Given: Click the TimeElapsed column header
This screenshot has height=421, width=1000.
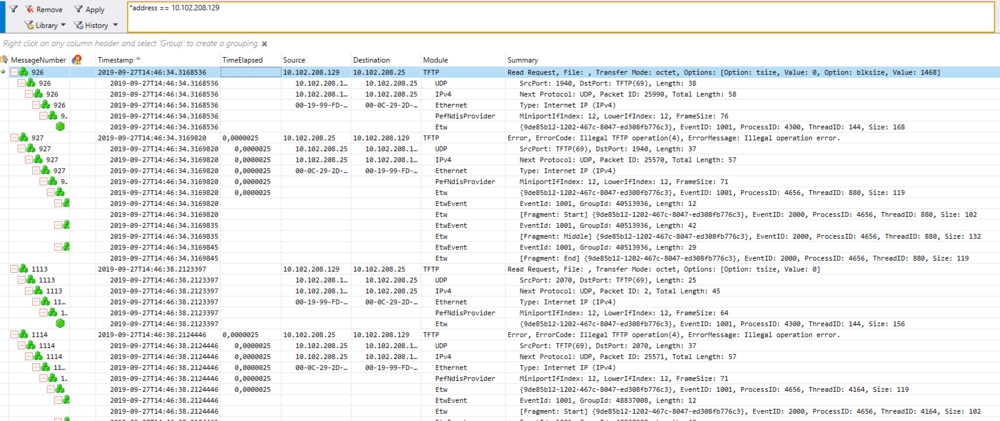Looking at the screenshot, I should pyautogui.click(x=245, y=60).
